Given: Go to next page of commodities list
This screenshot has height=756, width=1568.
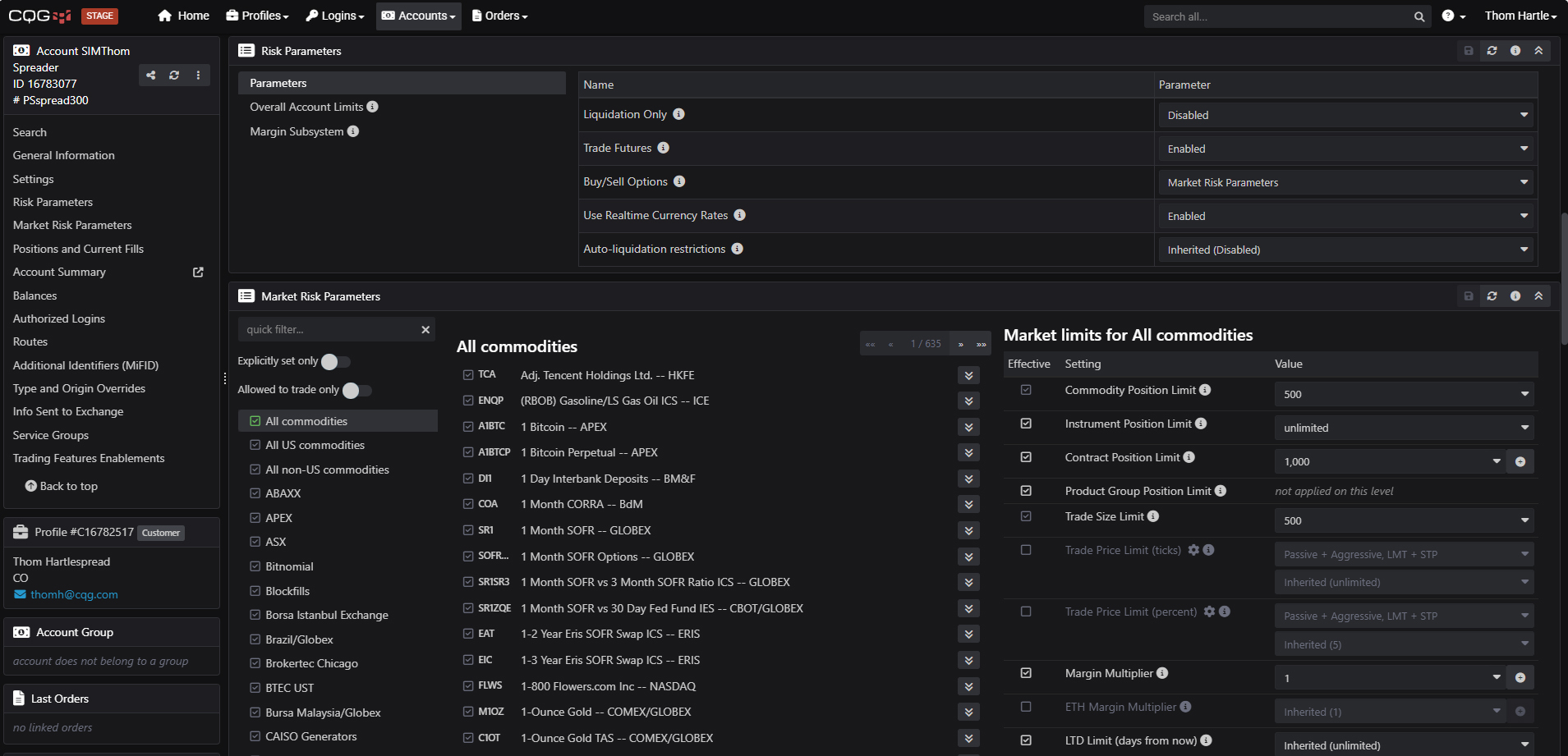Looking at the screenshot, I should [960, 344].
